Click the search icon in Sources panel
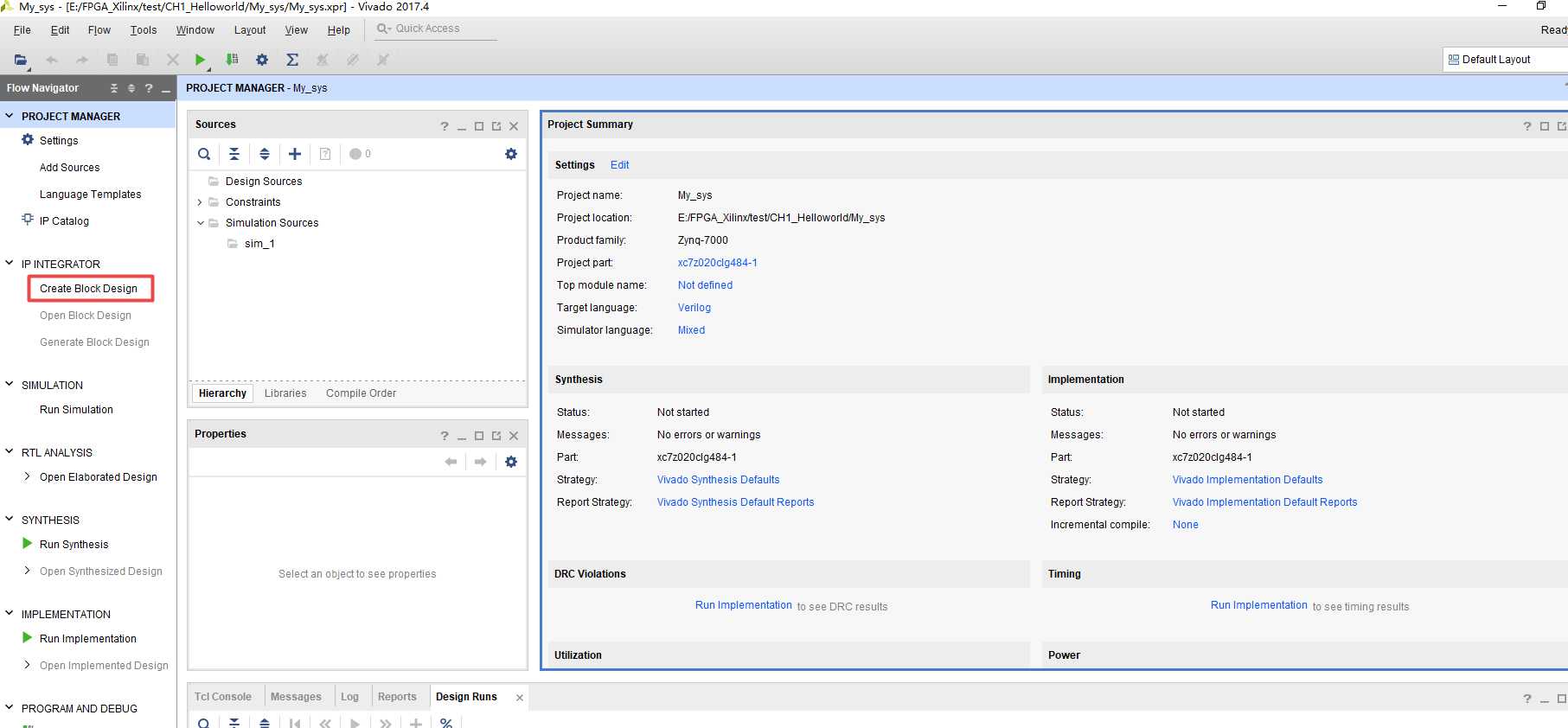1568x728 pixels. (x=204, y=154)
